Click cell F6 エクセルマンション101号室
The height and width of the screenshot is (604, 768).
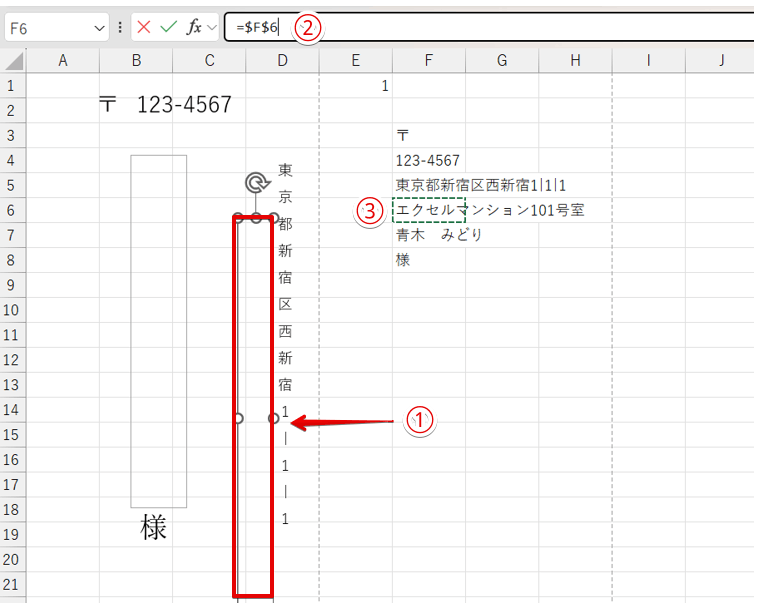click(429, 210)
